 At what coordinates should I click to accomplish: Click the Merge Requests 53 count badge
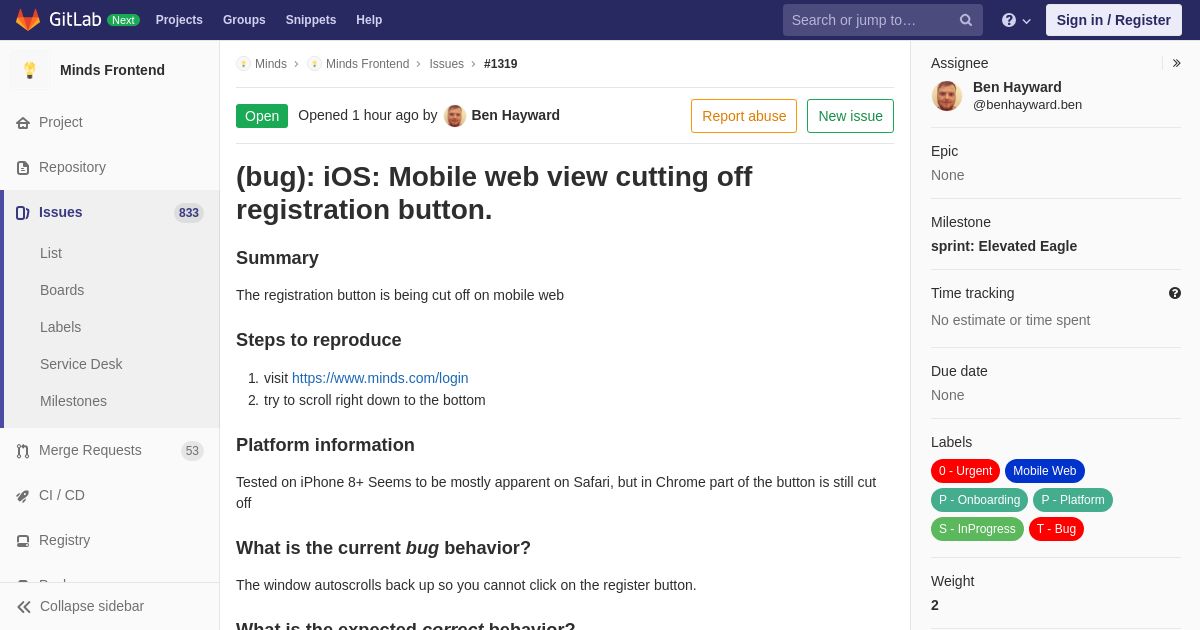(x=192, y=451)
